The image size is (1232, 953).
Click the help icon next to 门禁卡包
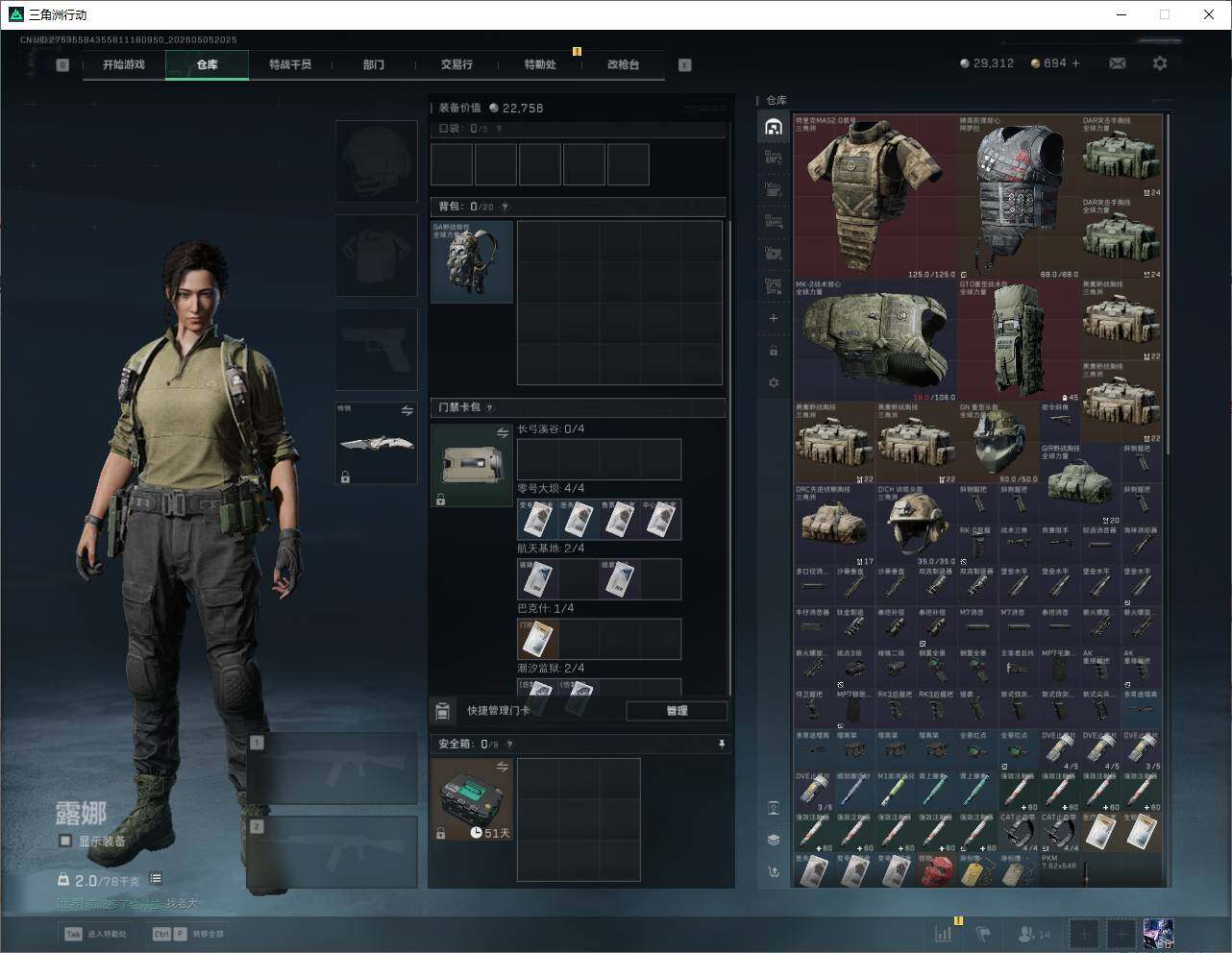[x=490, y=407]
